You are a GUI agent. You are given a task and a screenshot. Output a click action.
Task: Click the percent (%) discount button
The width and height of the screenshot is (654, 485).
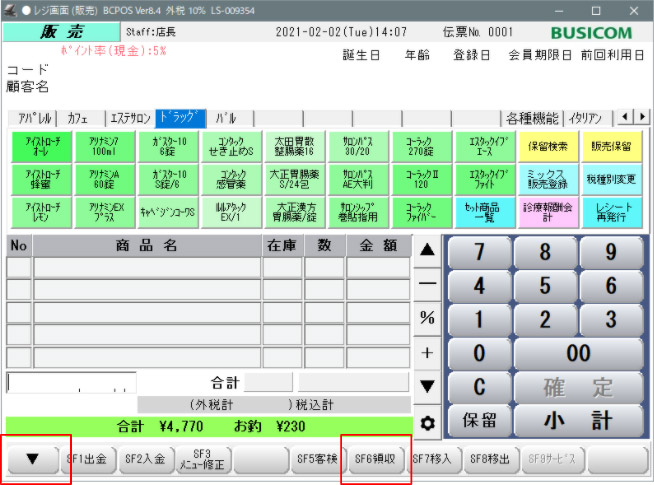[x=427, y=318]
